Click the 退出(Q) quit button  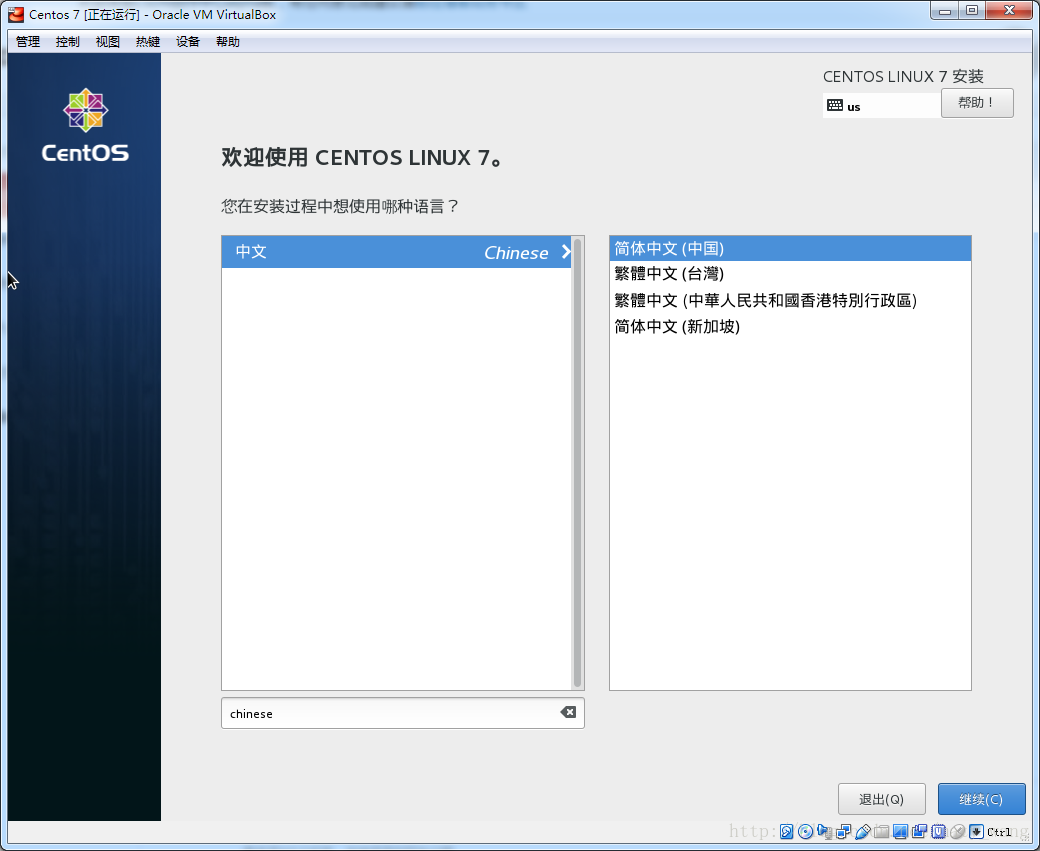(x=881, y=799)
